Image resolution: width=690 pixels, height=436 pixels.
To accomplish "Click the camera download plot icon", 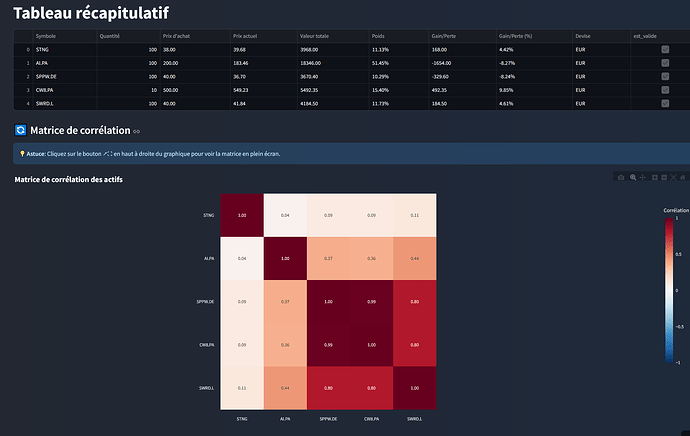I will click(x=621, y=177).
